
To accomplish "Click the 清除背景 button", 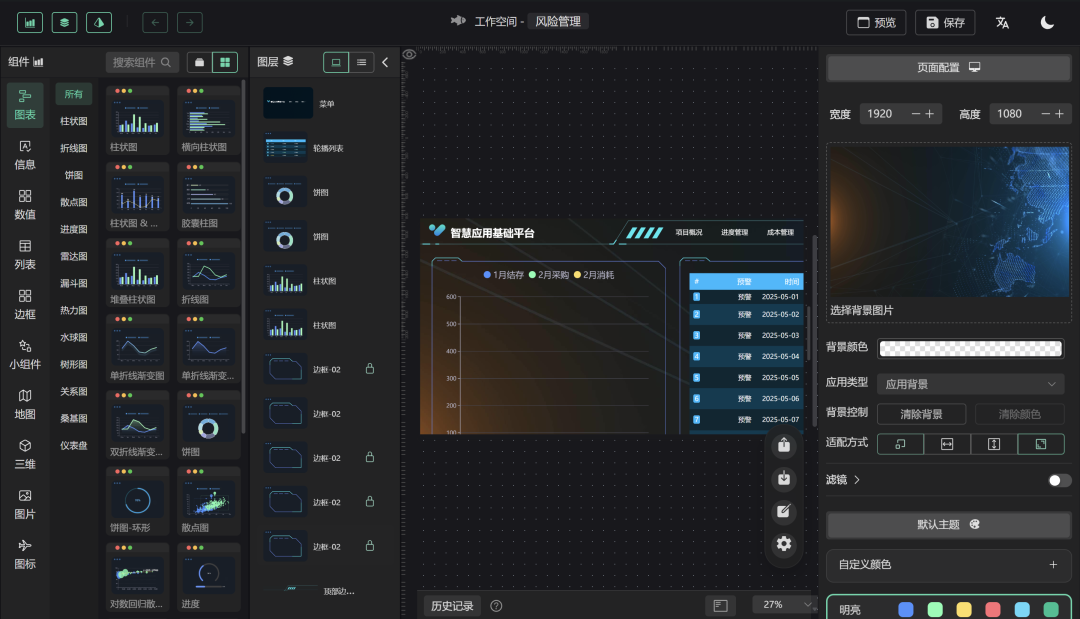I will [922, 414].
